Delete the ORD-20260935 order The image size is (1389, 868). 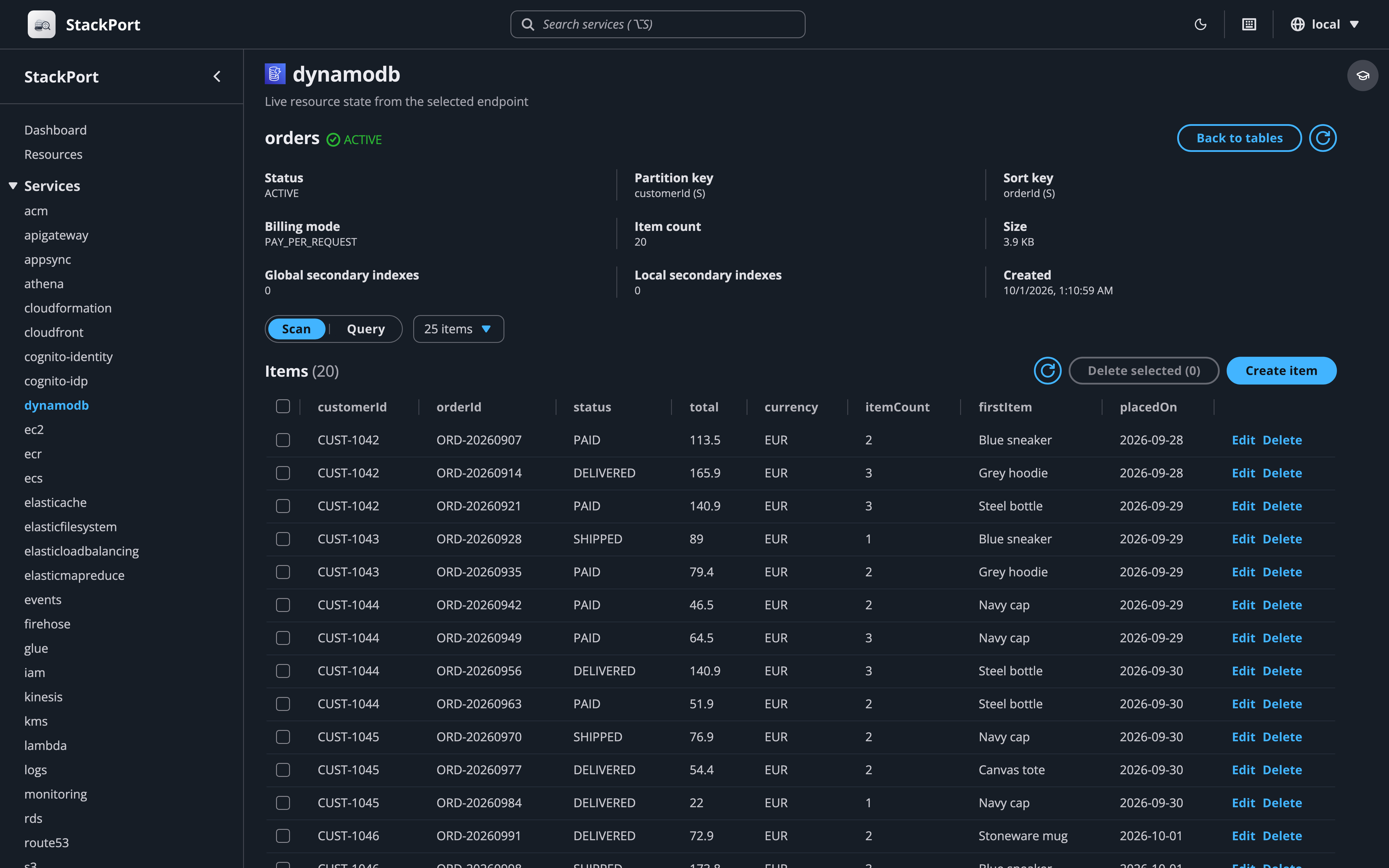tap(1282, 572)
